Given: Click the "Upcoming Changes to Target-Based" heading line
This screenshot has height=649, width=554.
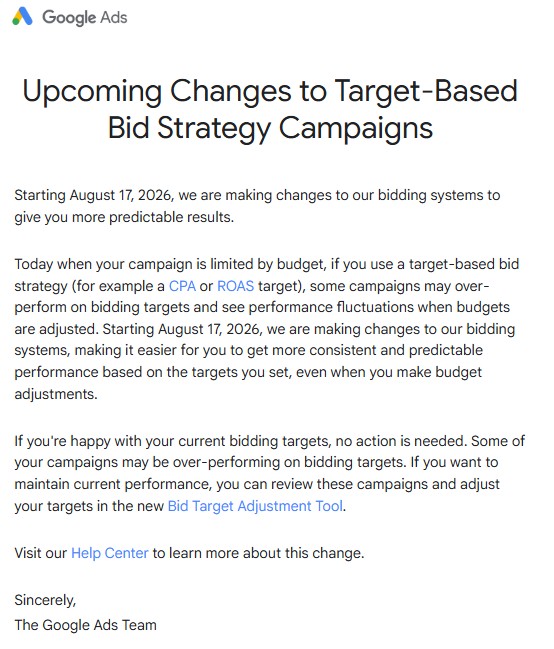Looking at the screenshot, I should click(x=270, y=91).
